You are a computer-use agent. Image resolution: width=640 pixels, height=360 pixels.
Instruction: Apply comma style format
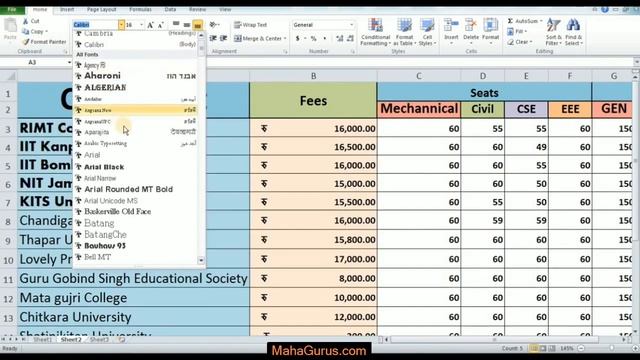(324, 38)
